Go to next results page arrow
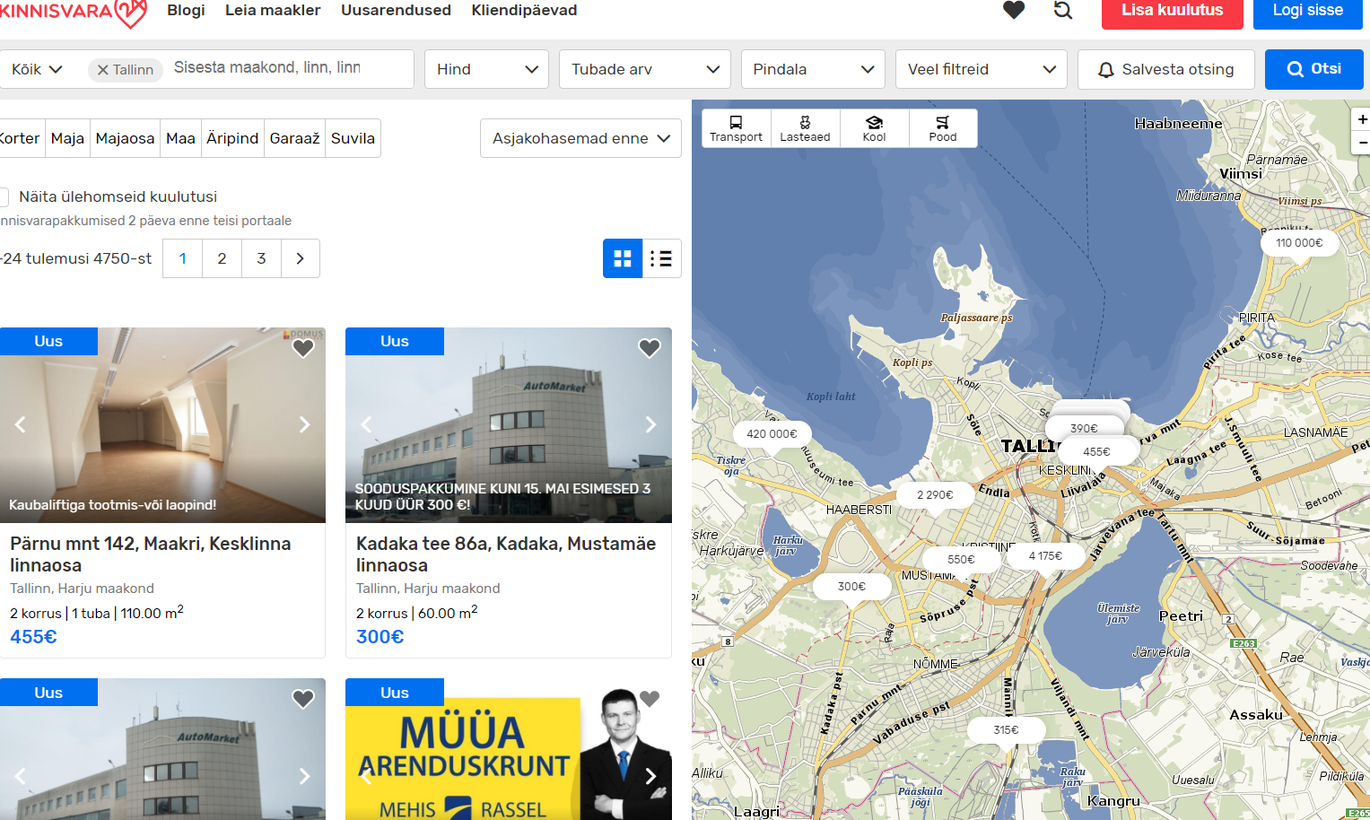Image resolution: width=1370 pixels, height=820 pixels. tap(300, 259)
